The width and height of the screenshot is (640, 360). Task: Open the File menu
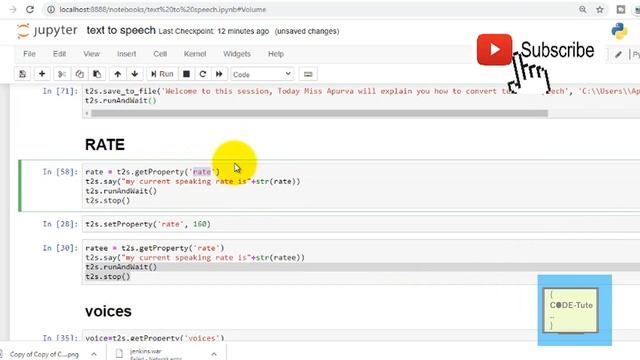click(x=29, y=54)
